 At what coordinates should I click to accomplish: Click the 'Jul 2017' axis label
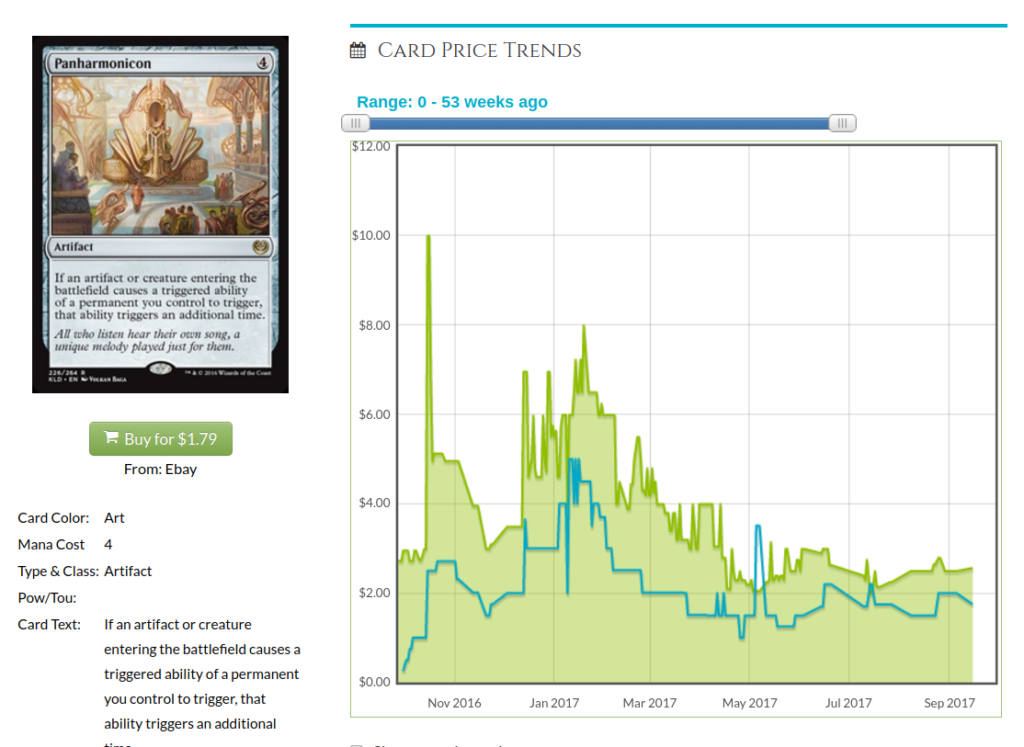(848, 703)
